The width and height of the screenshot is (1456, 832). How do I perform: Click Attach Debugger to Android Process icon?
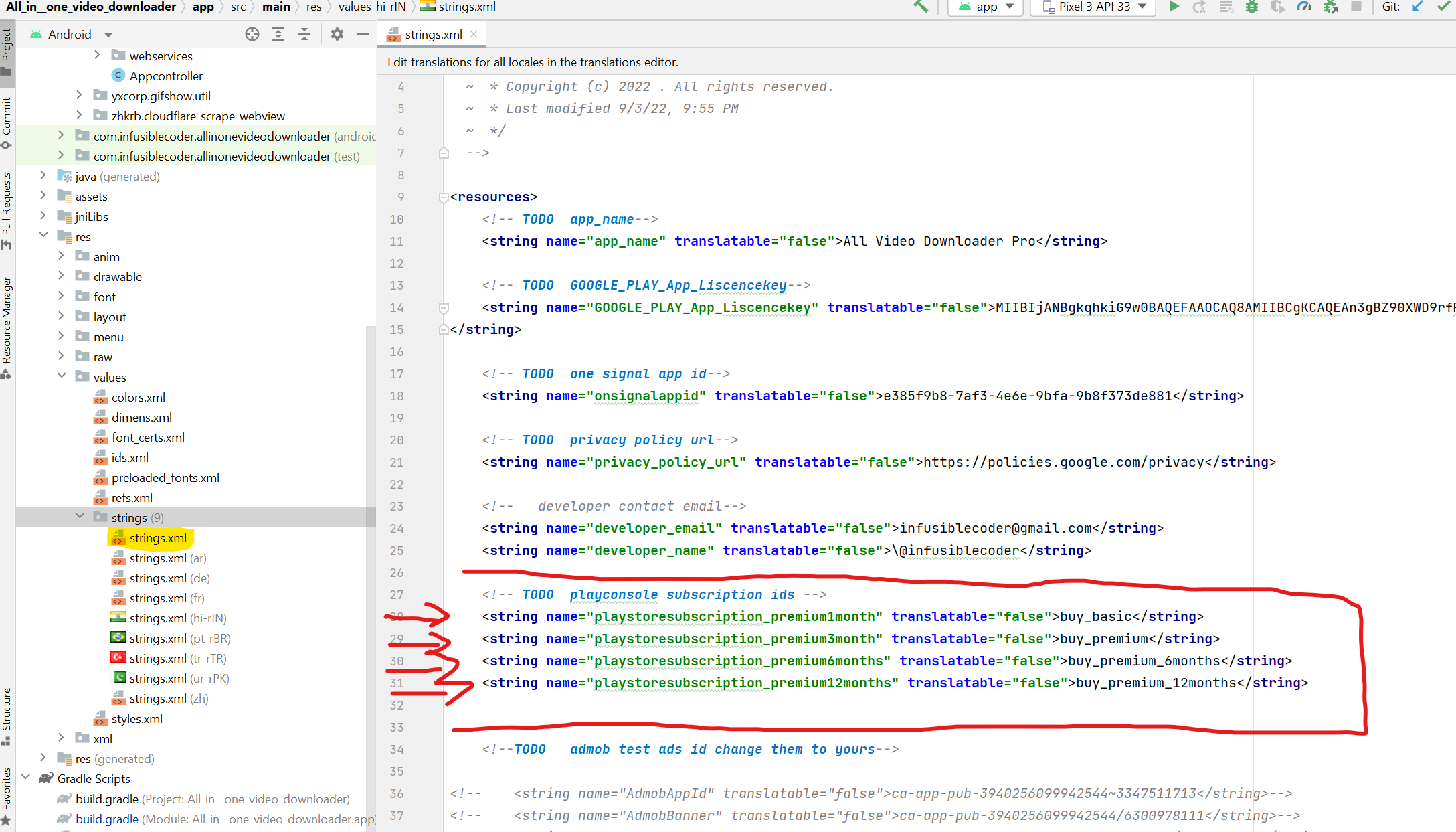coord(1331,7)
